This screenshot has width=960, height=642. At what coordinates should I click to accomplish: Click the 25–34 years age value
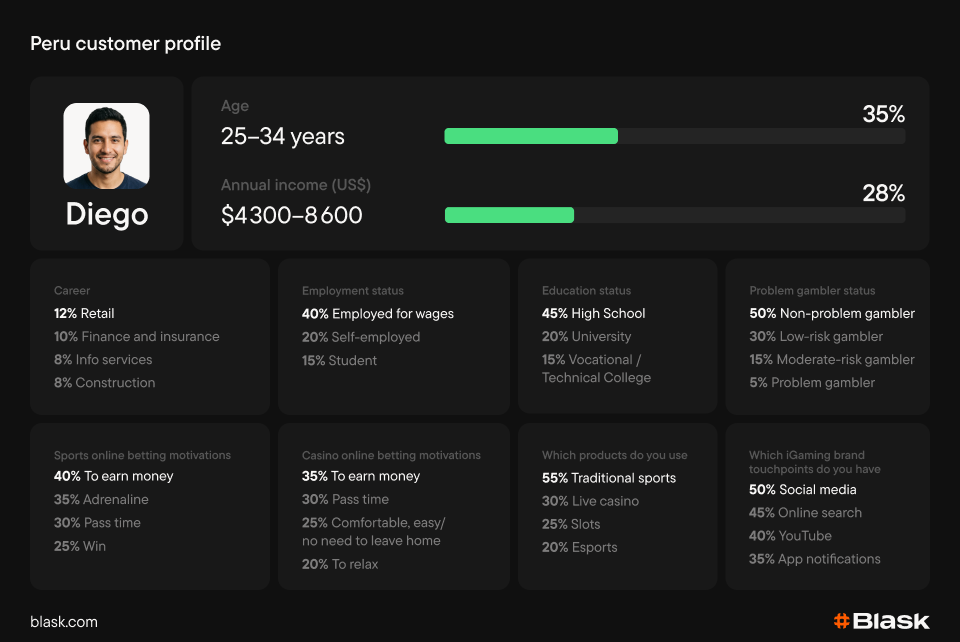282,137
